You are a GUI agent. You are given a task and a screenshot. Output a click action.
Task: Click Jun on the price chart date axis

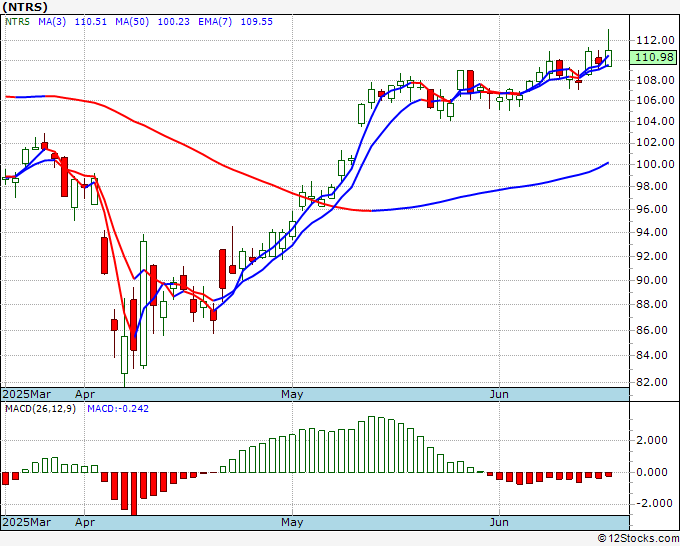(x=499, y=394)
